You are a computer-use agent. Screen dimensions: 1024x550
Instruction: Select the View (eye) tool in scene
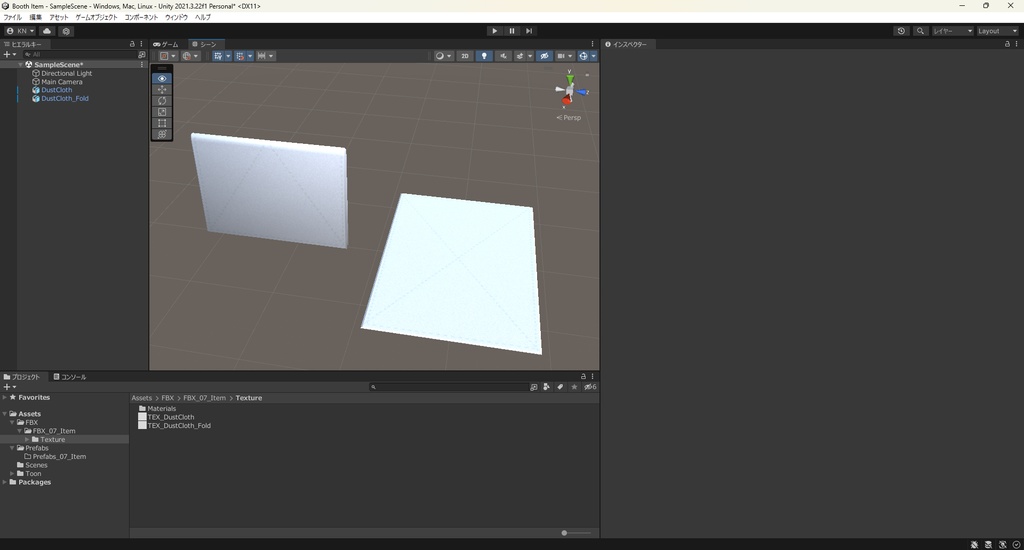(162, 78)
